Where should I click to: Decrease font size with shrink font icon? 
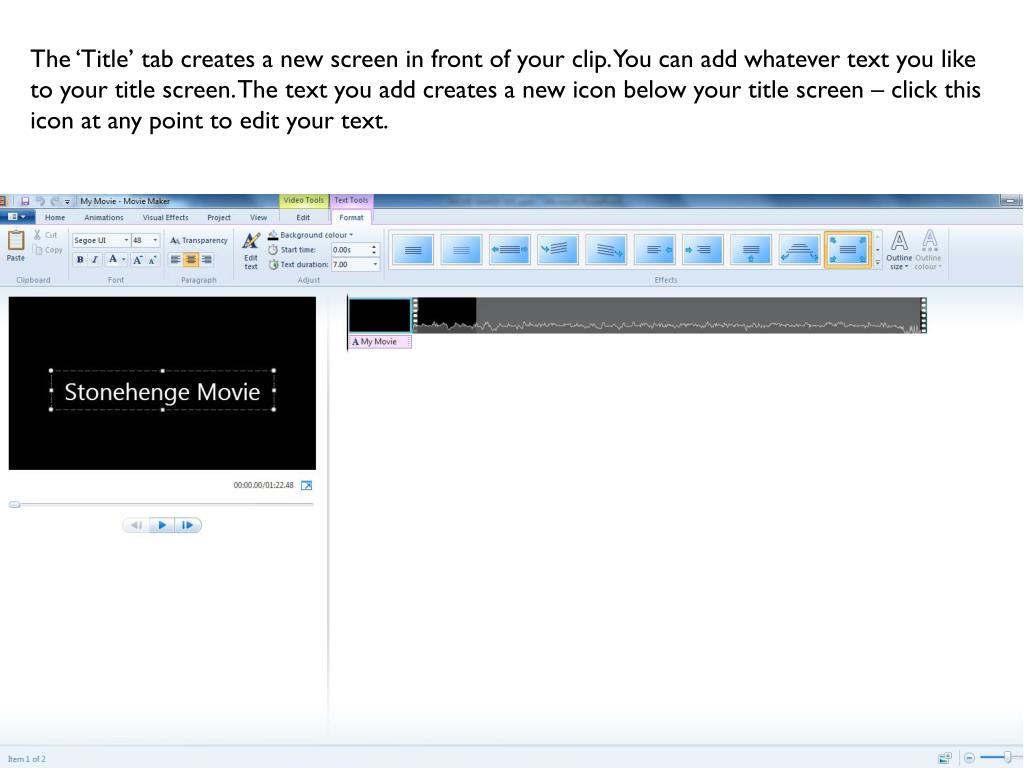tap(152, 259)
